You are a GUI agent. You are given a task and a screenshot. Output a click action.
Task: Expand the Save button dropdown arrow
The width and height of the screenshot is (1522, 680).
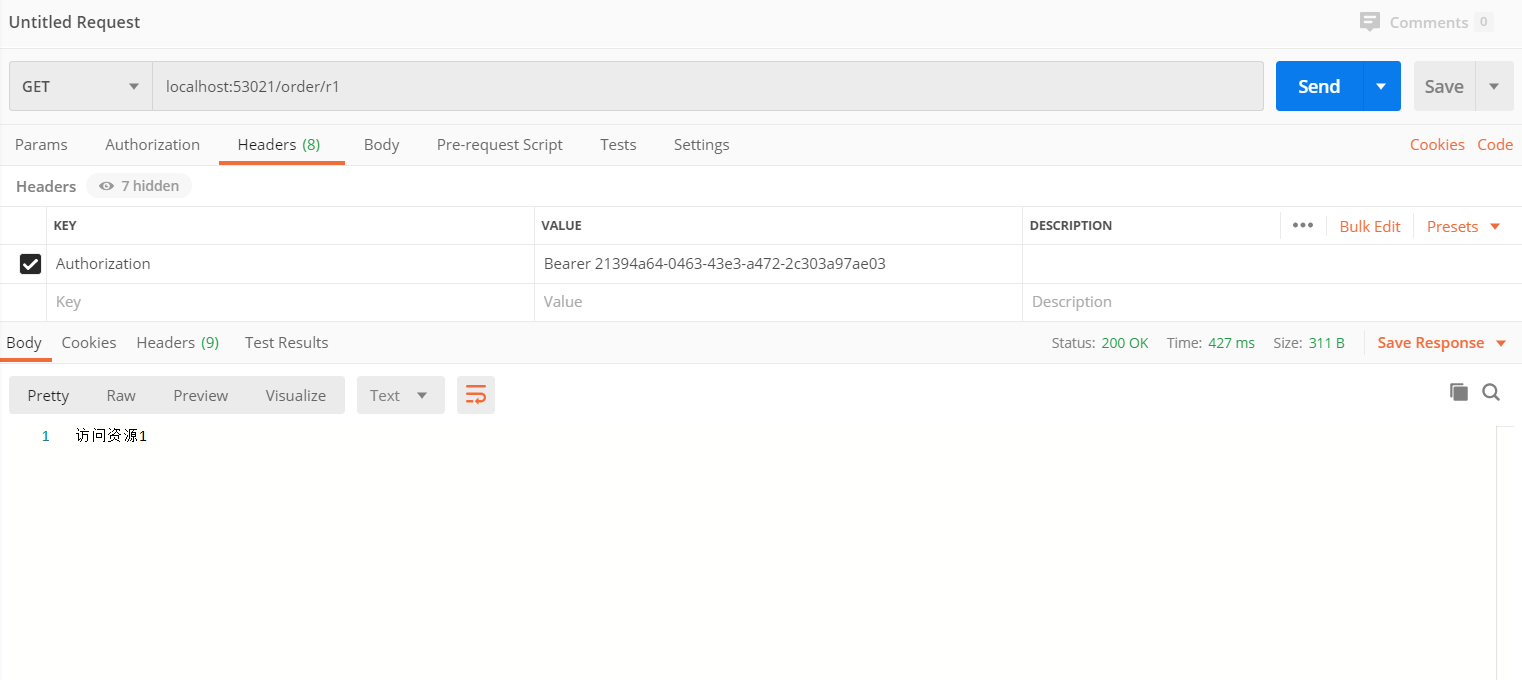tap(1494, 87)
